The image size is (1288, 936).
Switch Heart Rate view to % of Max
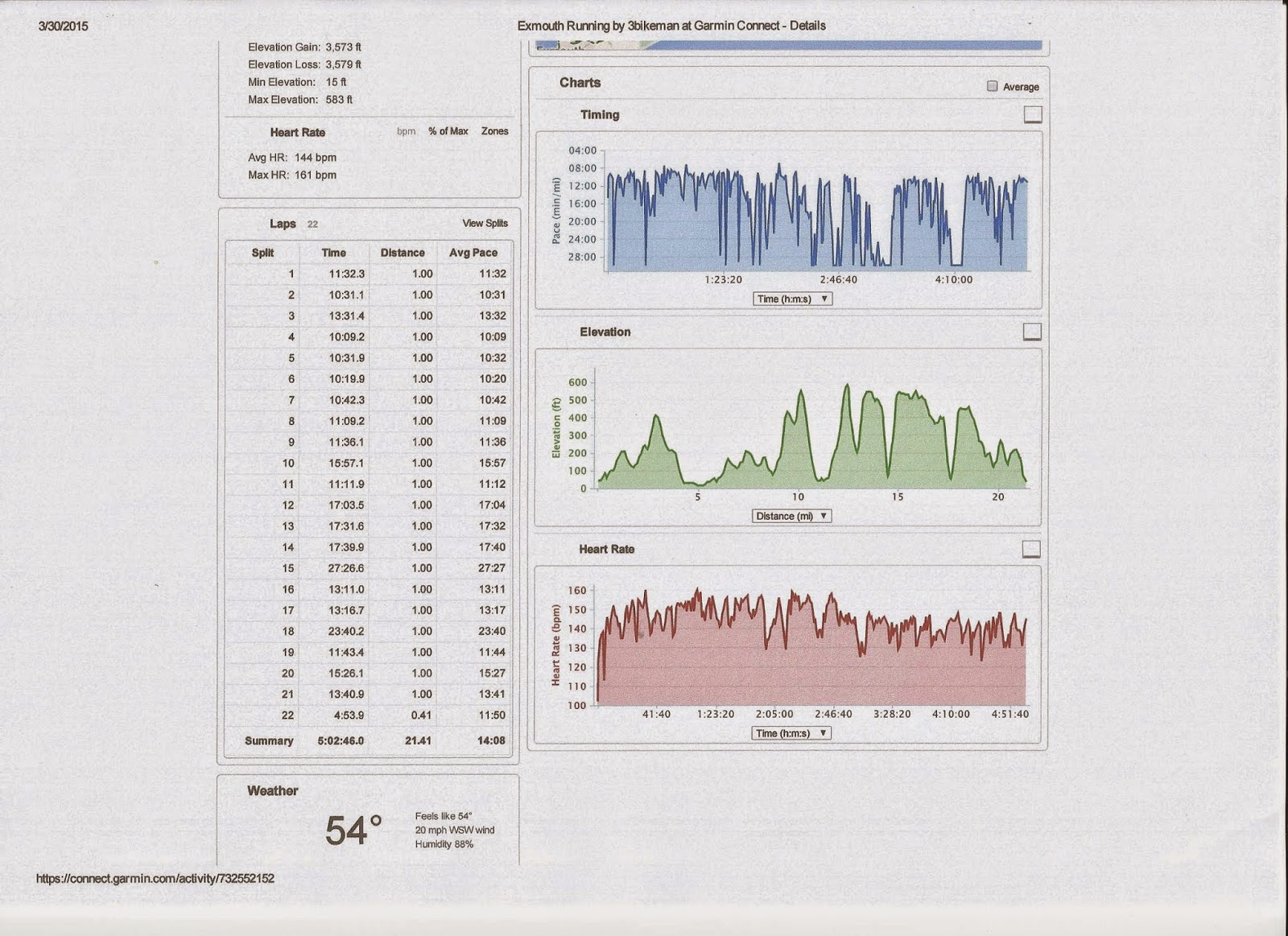[448, 131]
